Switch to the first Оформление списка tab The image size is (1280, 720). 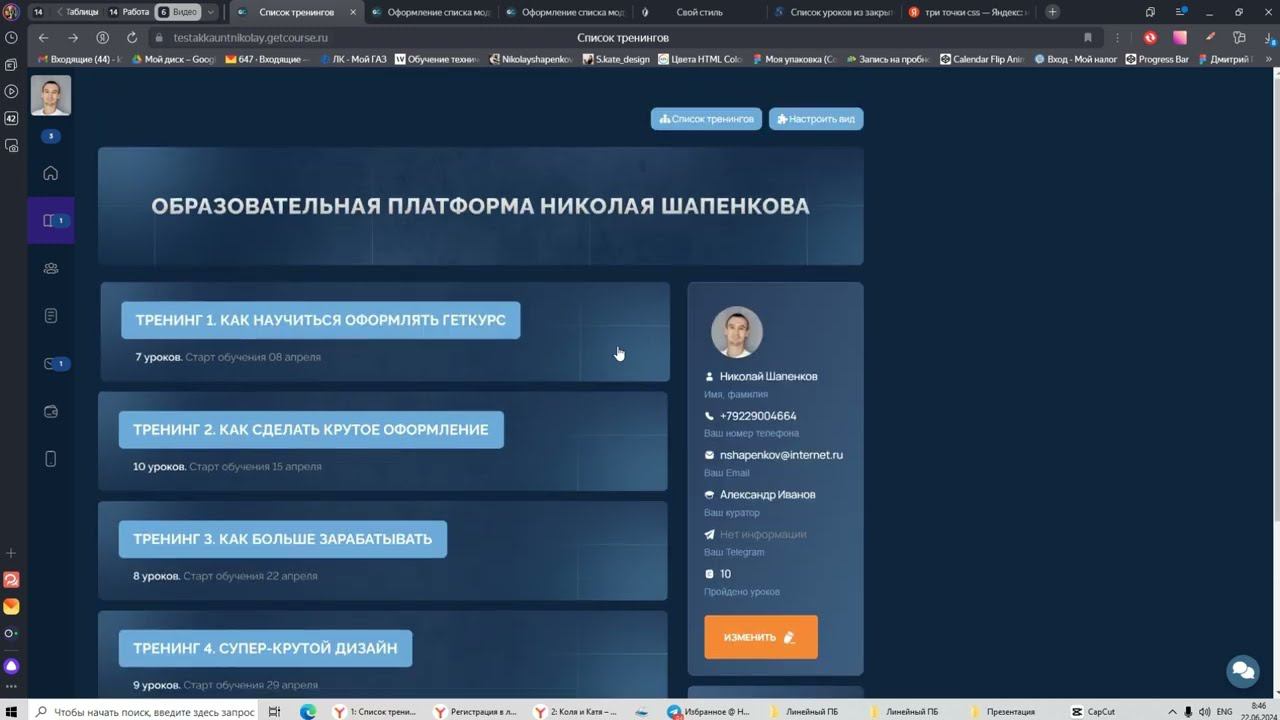428,12
